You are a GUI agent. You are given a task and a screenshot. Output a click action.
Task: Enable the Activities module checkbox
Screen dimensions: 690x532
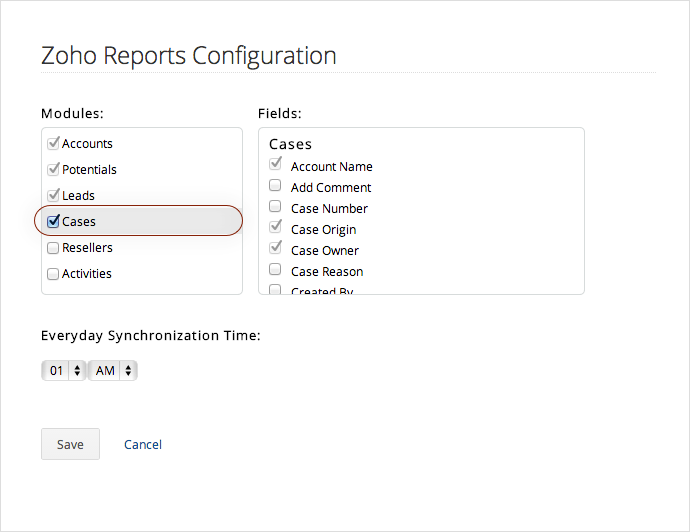pyautogui.click(x=54, y=274)
